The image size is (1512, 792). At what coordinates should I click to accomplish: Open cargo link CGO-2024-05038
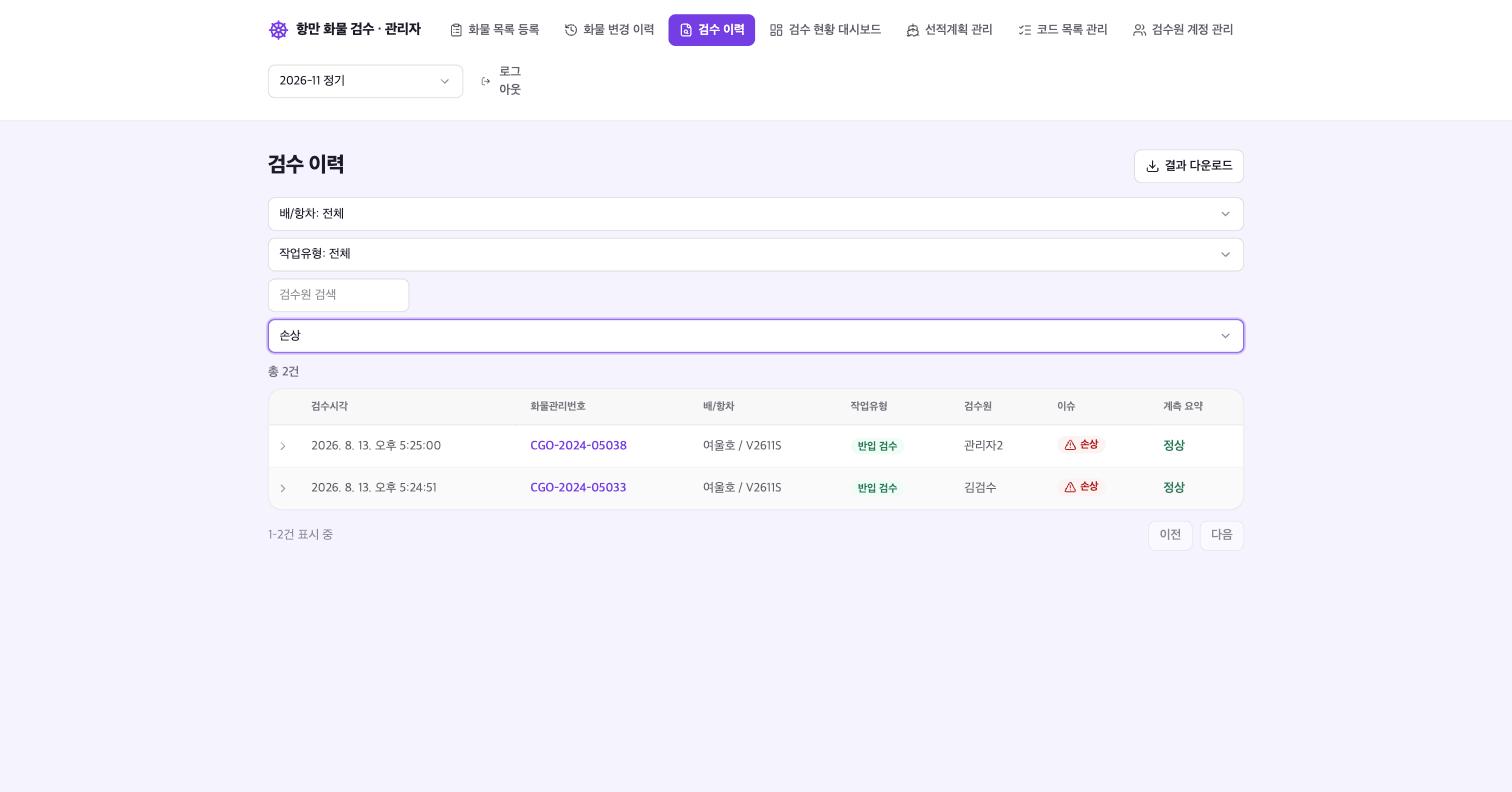pyautogui.click(x=578, y=446)
